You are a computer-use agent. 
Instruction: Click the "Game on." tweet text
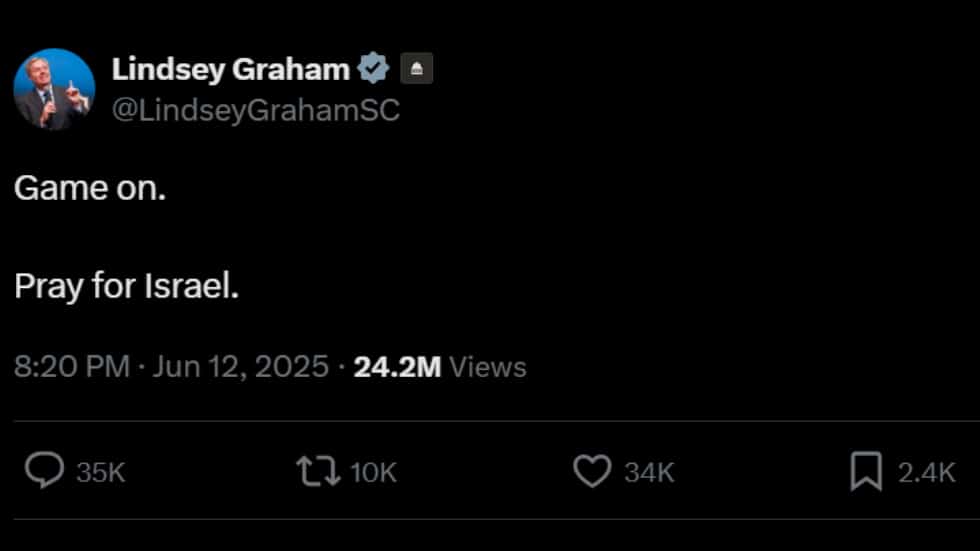coord(90,188)
